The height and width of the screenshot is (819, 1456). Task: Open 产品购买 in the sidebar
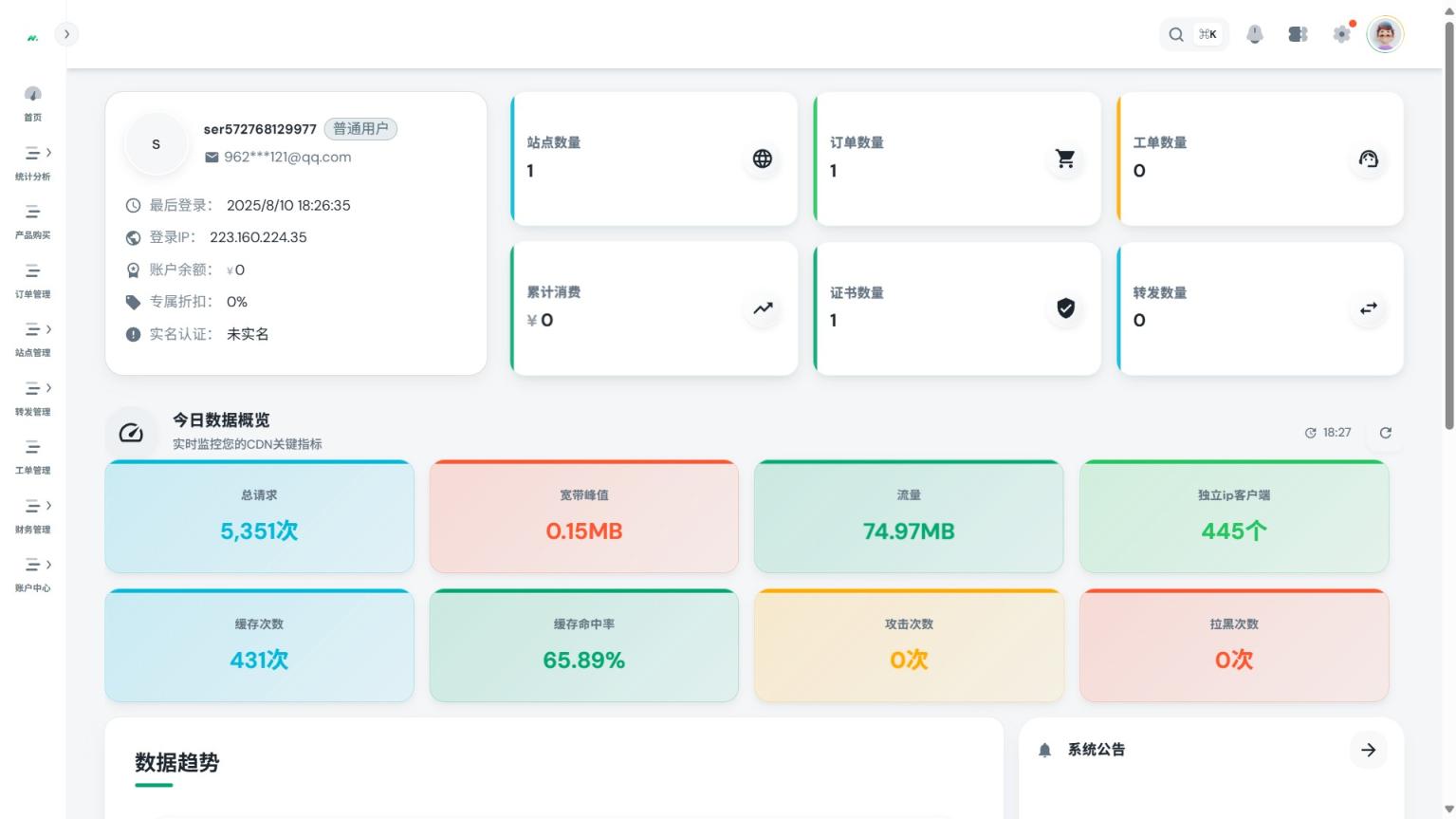click(x=33, y=220)
